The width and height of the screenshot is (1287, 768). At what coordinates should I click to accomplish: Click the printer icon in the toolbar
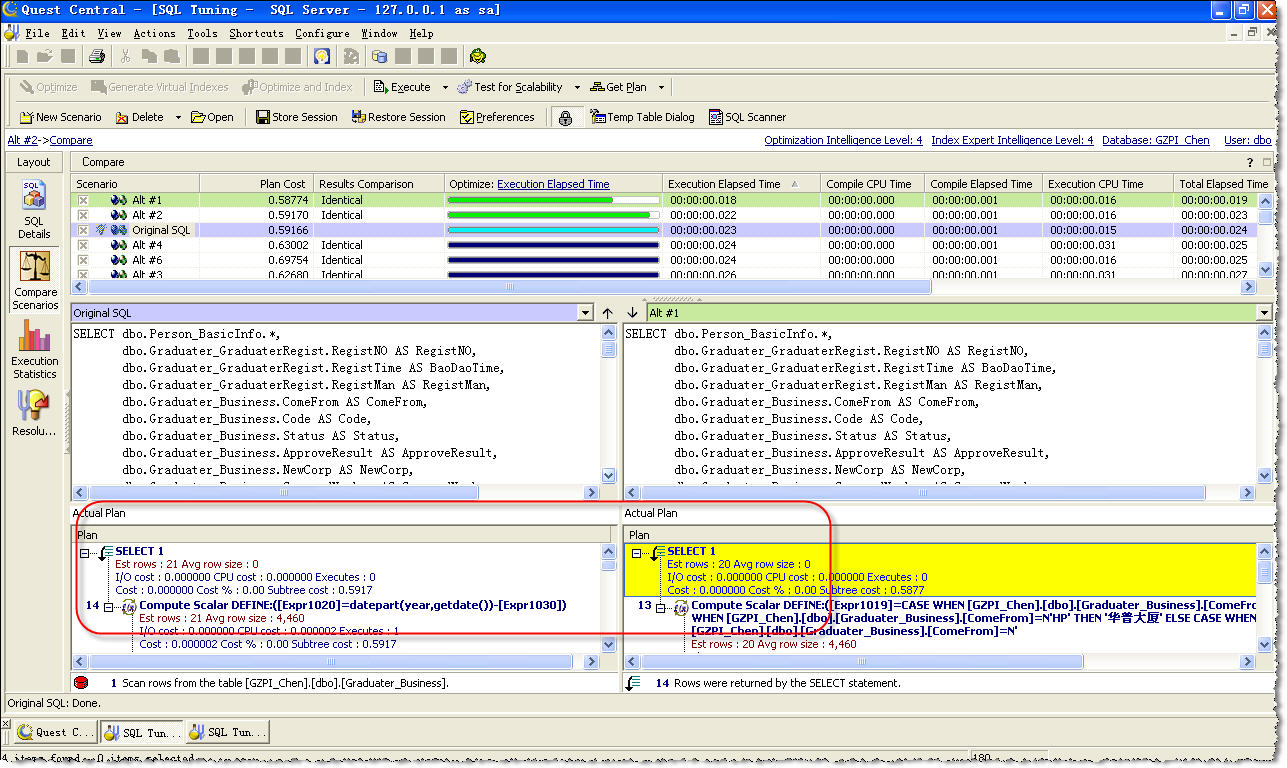pyautogui.click(x=97, y=57)
